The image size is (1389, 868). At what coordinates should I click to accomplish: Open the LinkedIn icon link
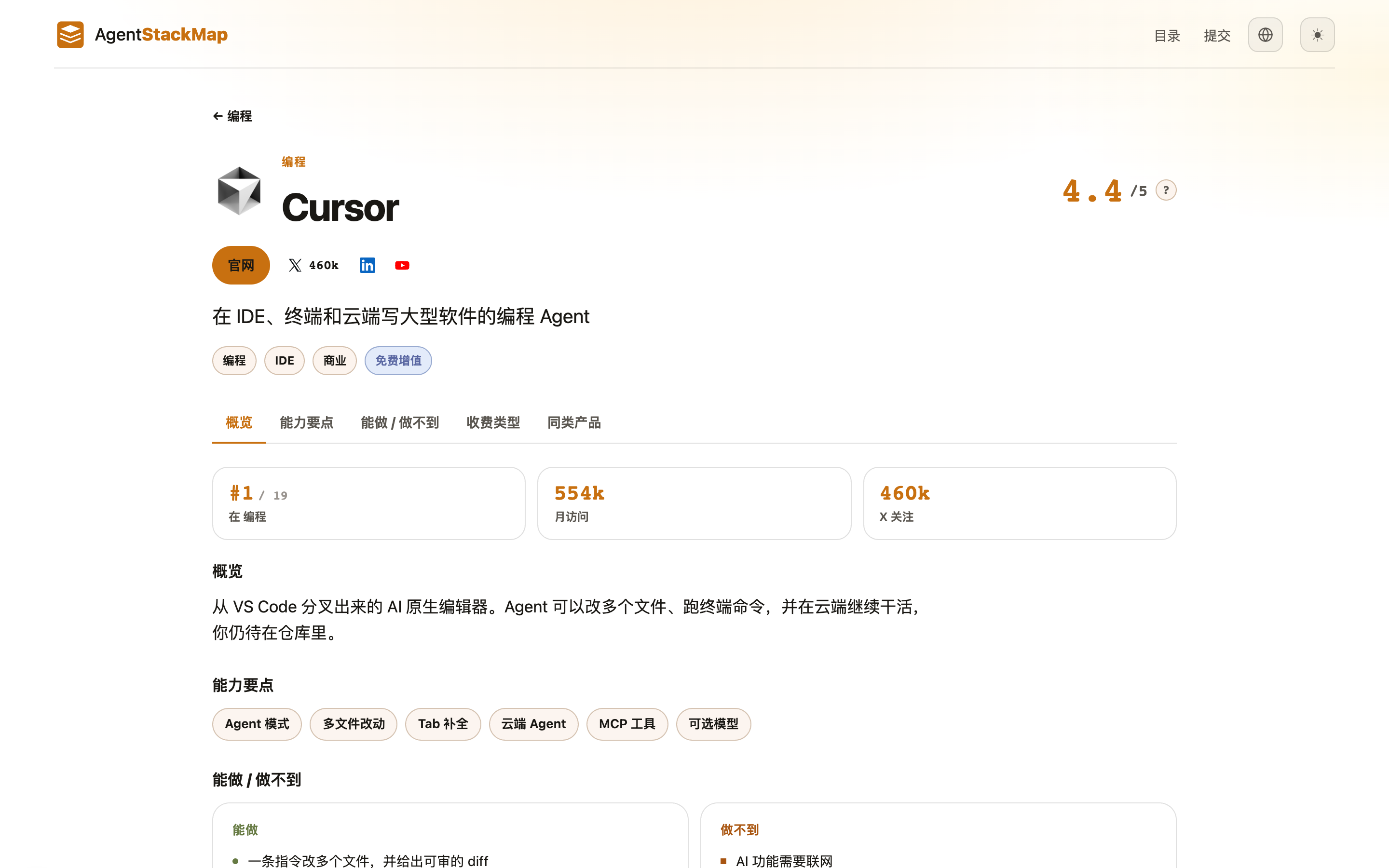368,265
